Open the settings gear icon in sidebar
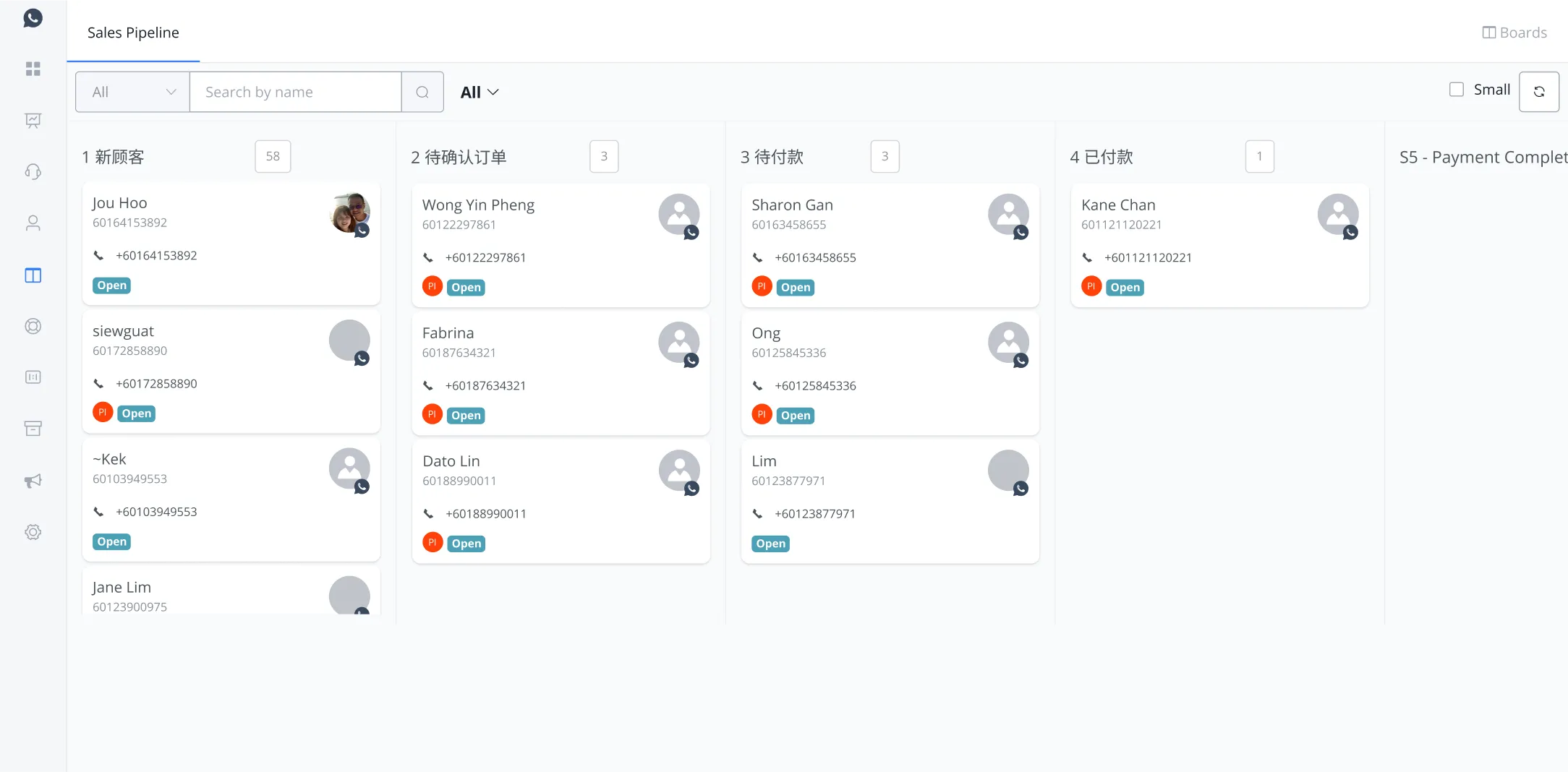Image resolution: width=1568 pixels, height=772 pixels. pyautogui.click(x=33, y=532)
